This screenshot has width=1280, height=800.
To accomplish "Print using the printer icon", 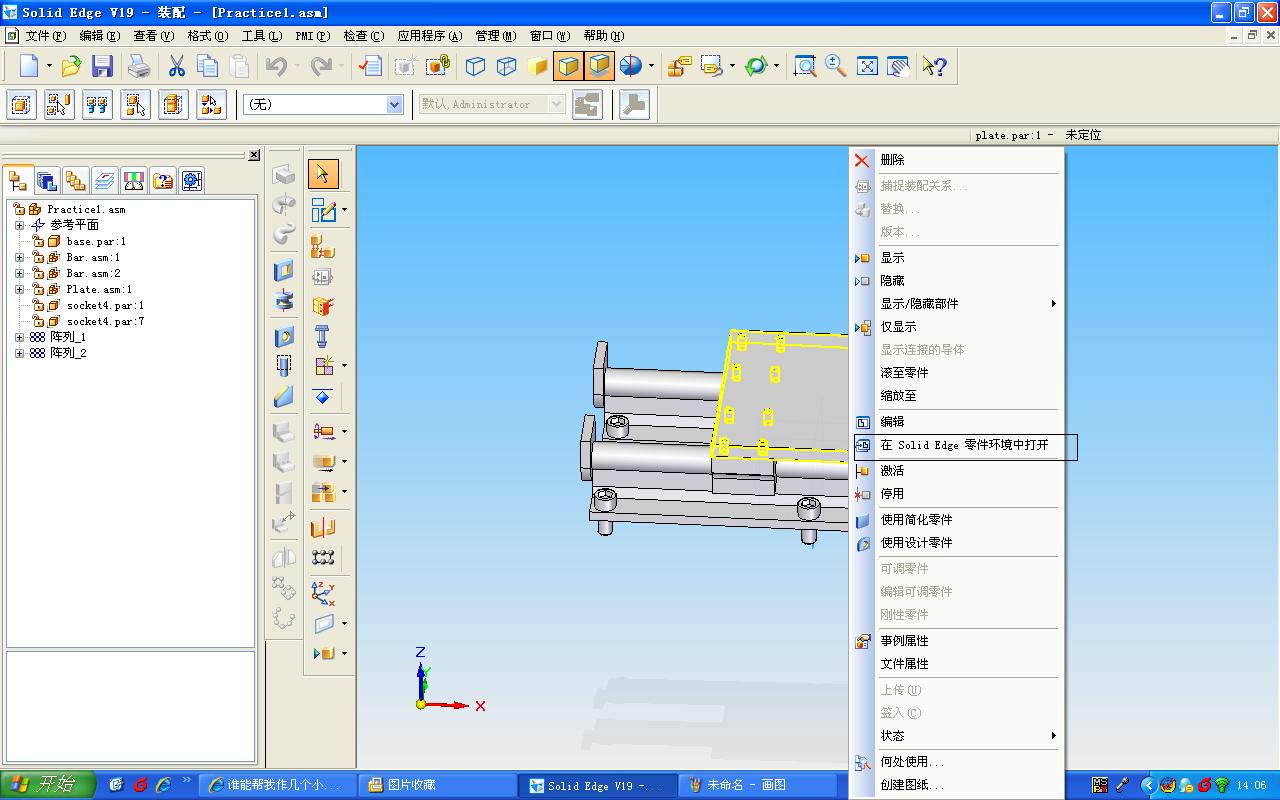I will click(x=139, y=66).
